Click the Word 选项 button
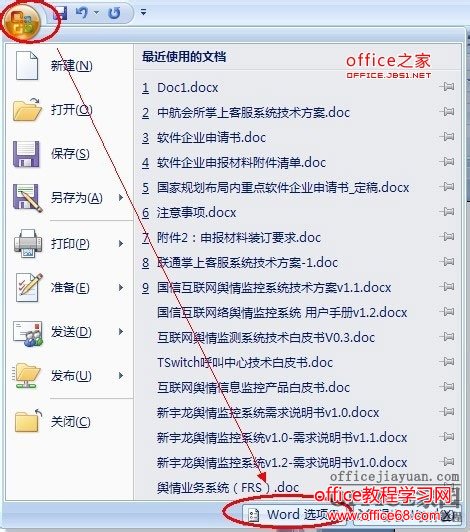Screen dimensions: 470x532 pos(295,514)
